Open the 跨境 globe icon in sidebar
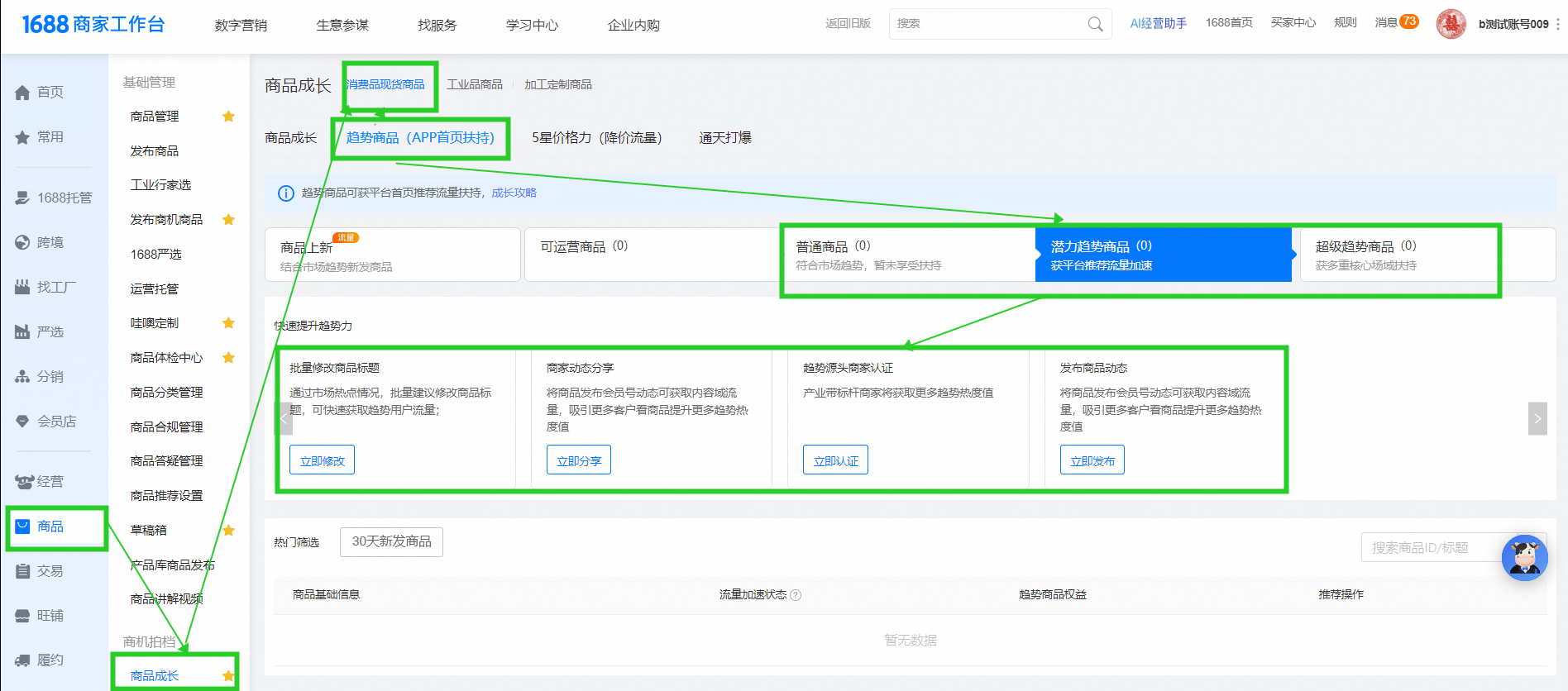The height and width of the screenshot is (691, 1568). pos(22,243)
